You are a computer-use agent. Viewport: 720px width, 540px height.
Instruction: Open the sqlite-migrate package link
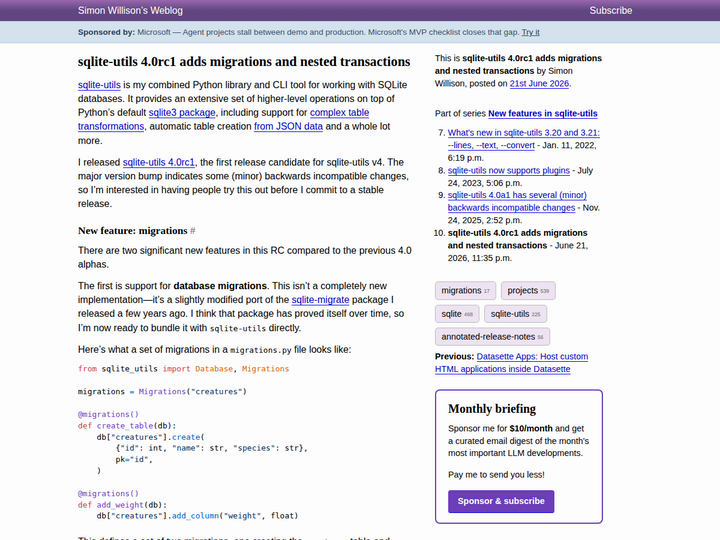tap(321, 300)
